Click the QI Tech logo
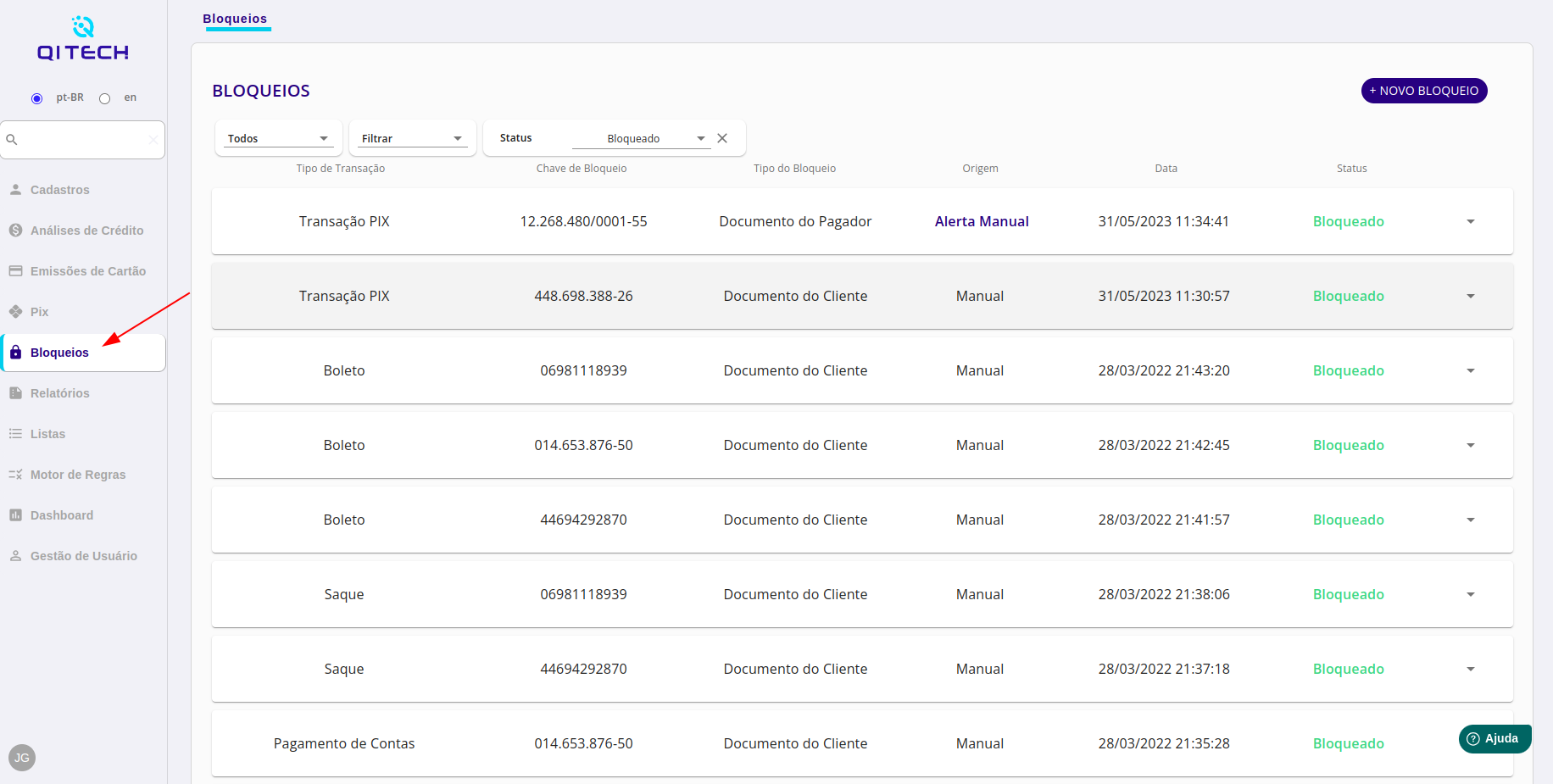Viewport: 1553px width, 784px height. (83, 39)
